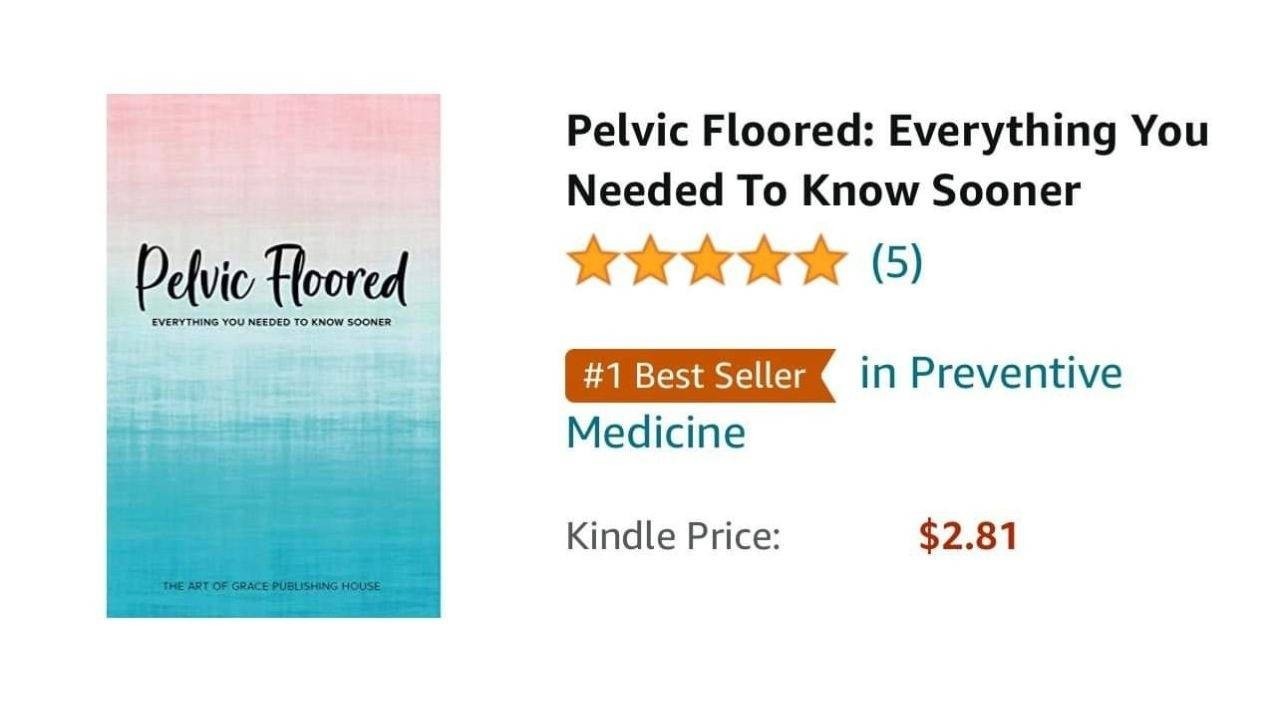Click the product title 'Pelvic Floored: Everything You'
This screenshot has width=1280, height=720.
click(x=887, y=132)
